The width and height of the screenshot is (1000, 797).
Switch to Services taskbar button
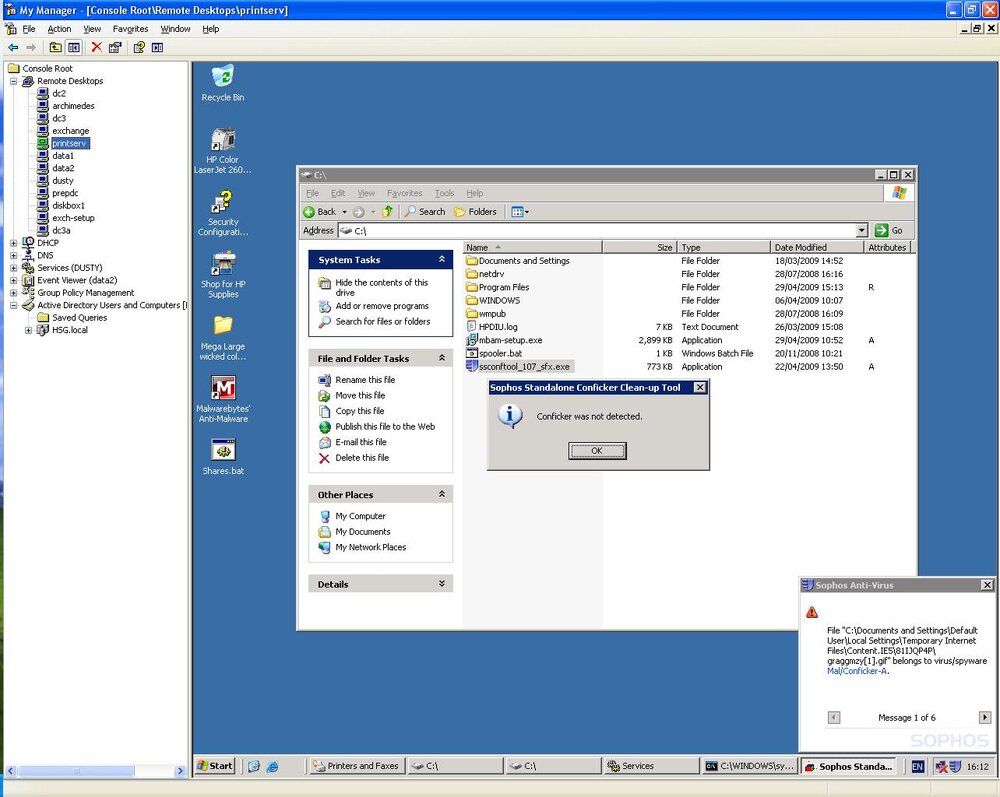tap(651, 766)
